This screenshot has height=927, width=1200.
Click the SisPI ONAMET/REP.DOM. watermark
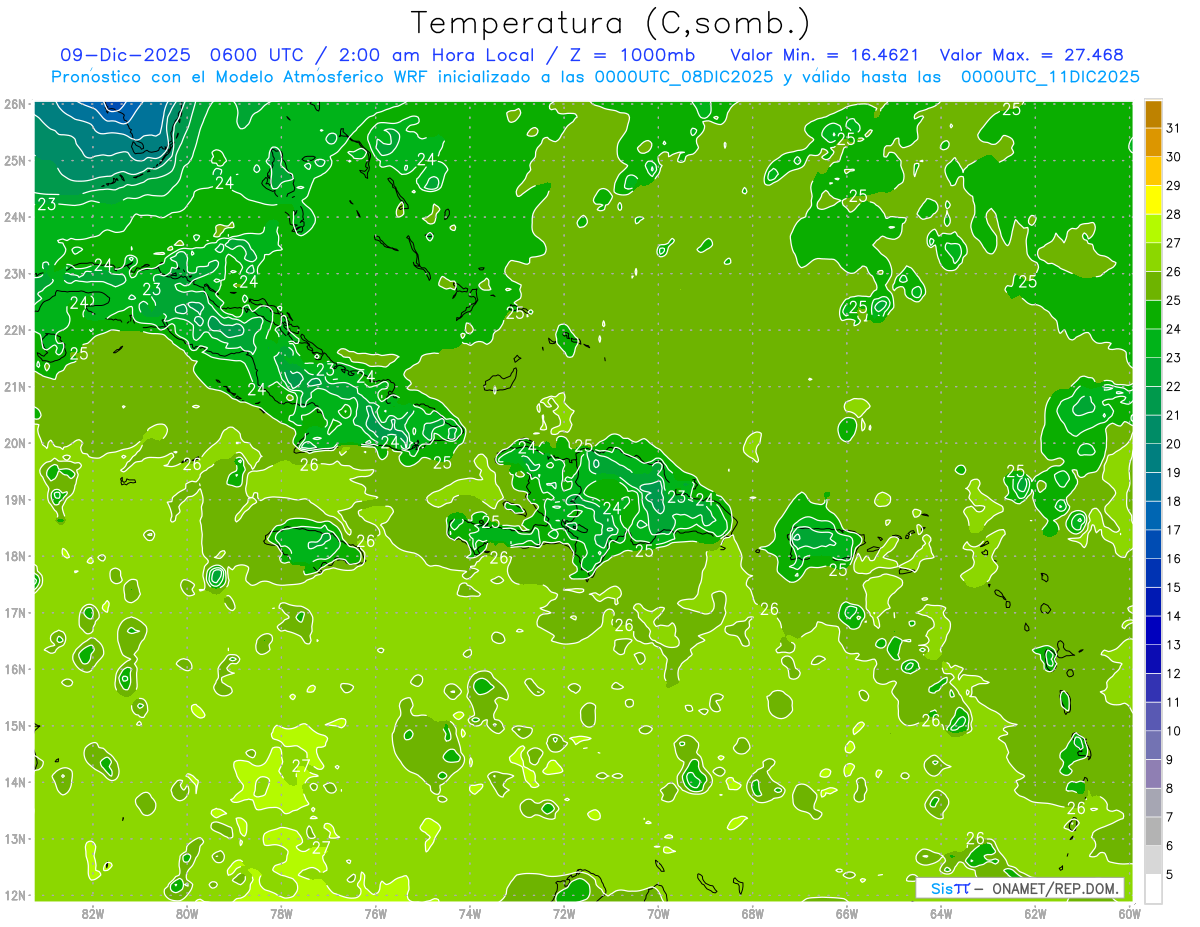tap(1020, 888)
